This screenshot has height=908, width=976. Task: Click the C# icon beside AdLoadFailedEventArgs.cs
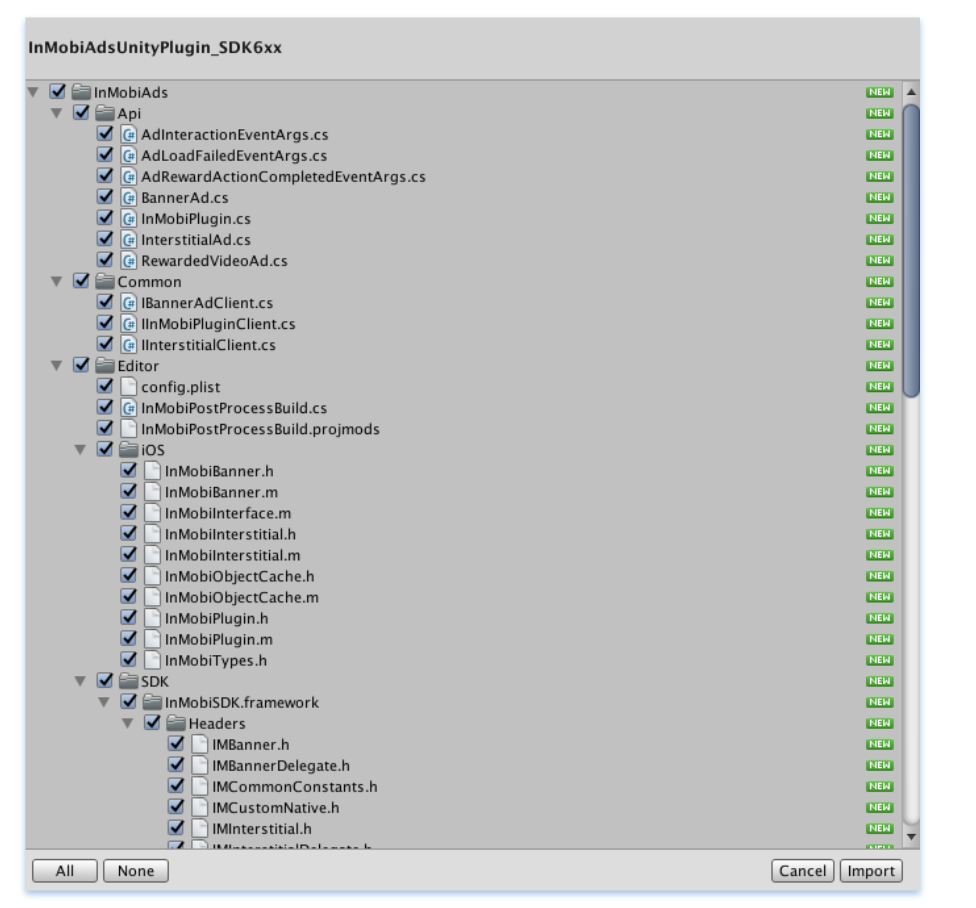129,156
